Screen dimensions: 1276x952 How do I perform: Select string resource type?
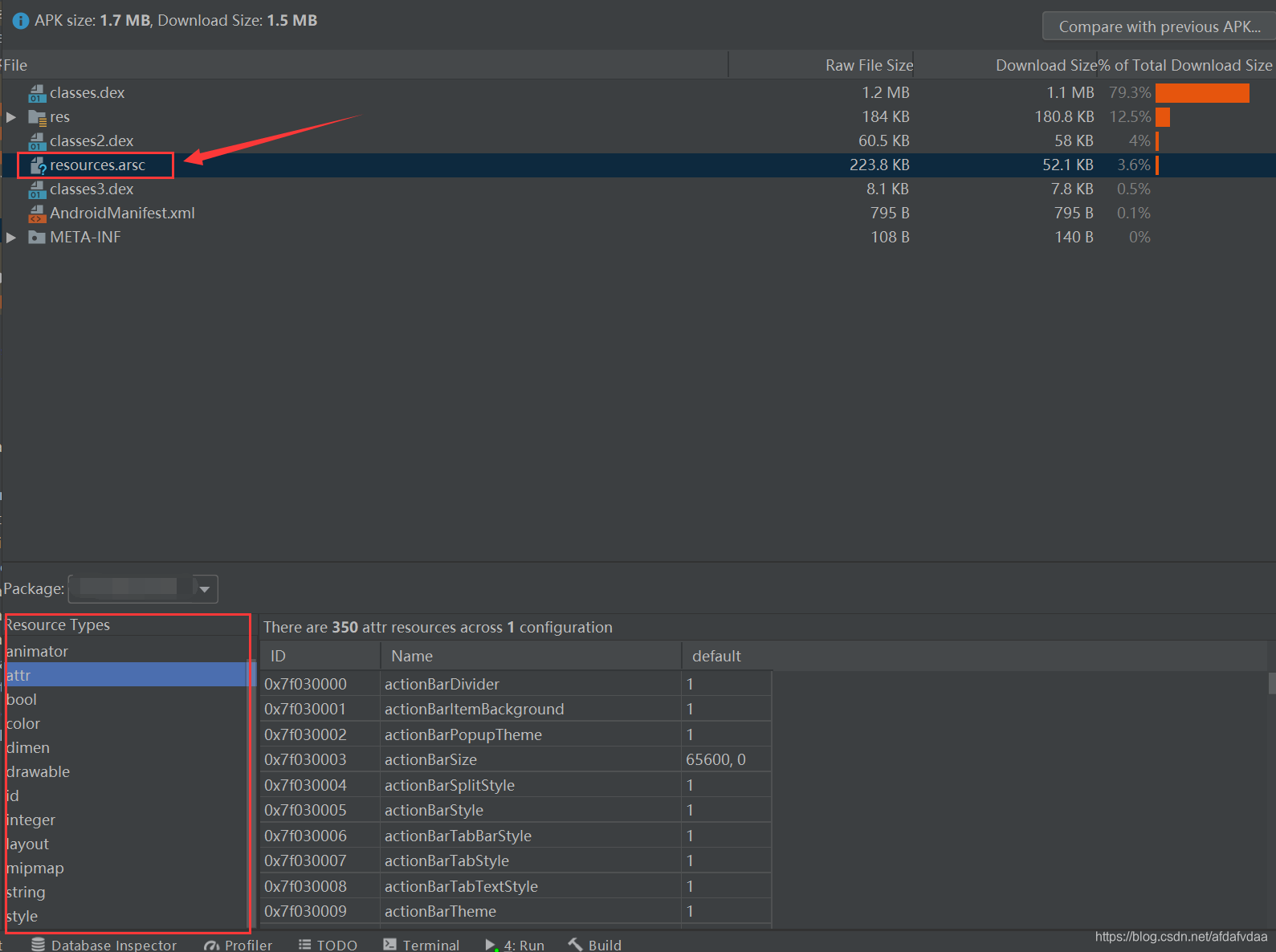click(127, 892)
